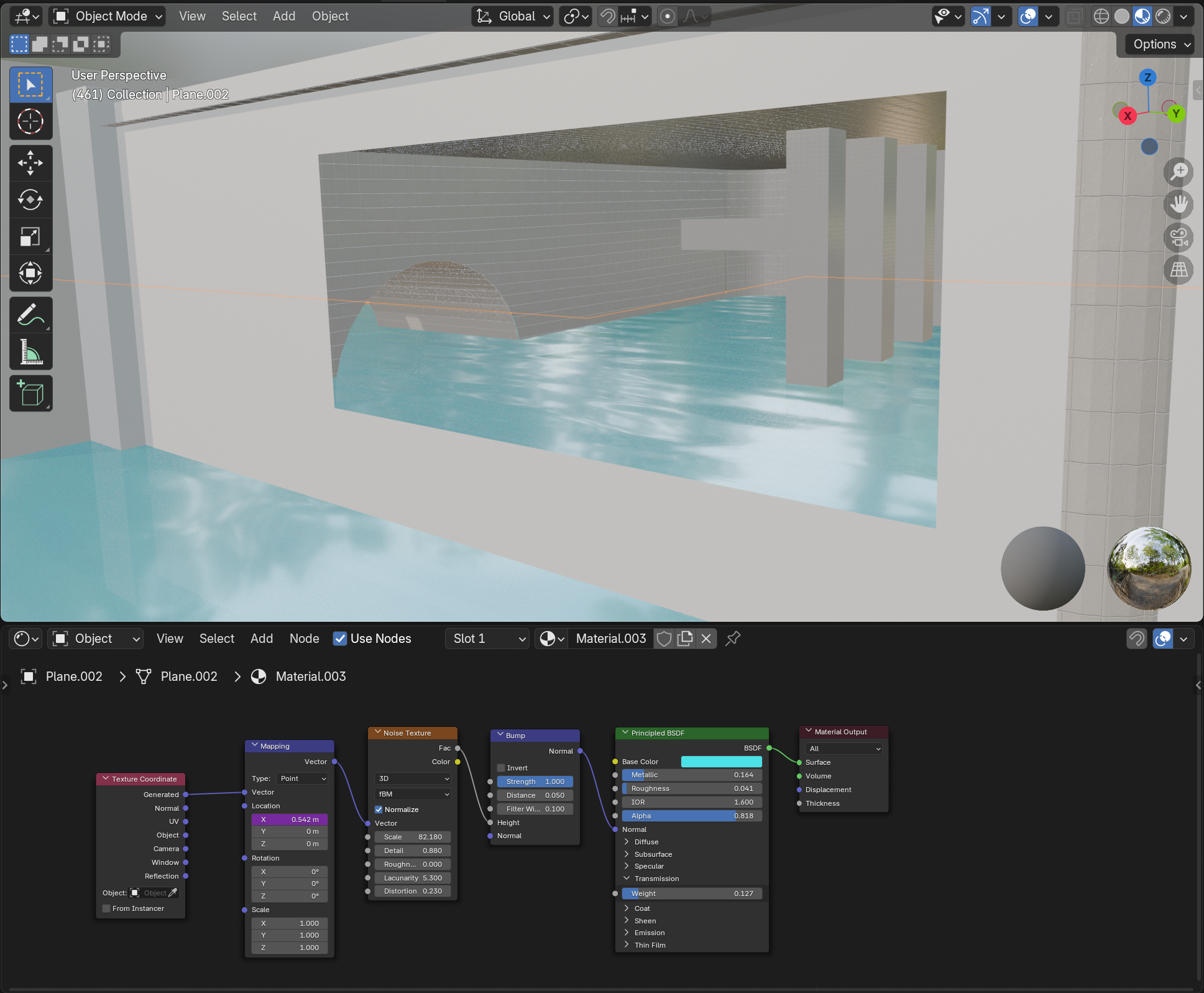Open the Node menu in the shader editor
Image resolution: width=1204 pixels, height=993 pixels.
(x=304, y=639)
